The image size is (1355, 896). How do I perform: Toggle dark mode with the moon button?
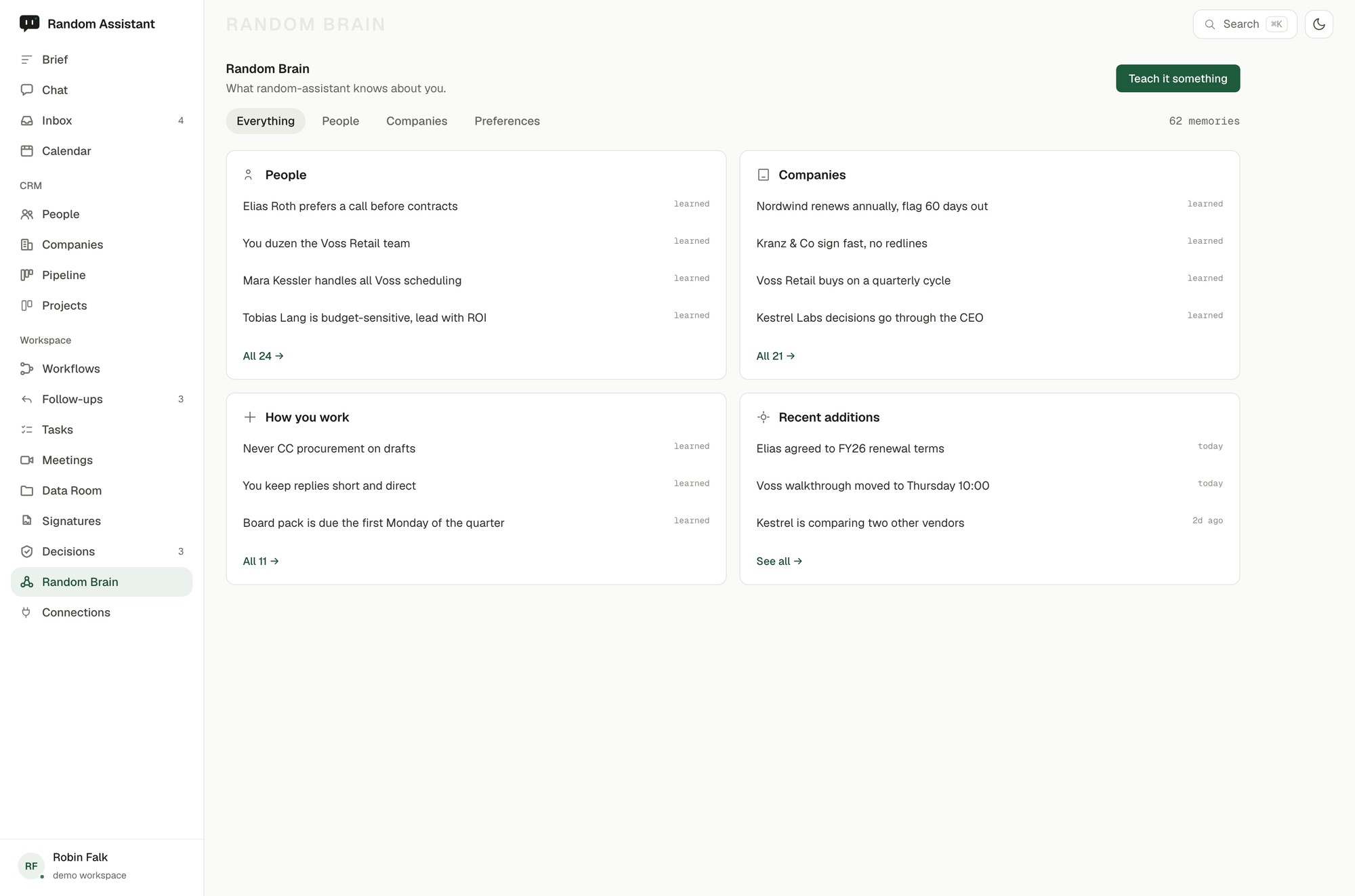point(1318,24)
